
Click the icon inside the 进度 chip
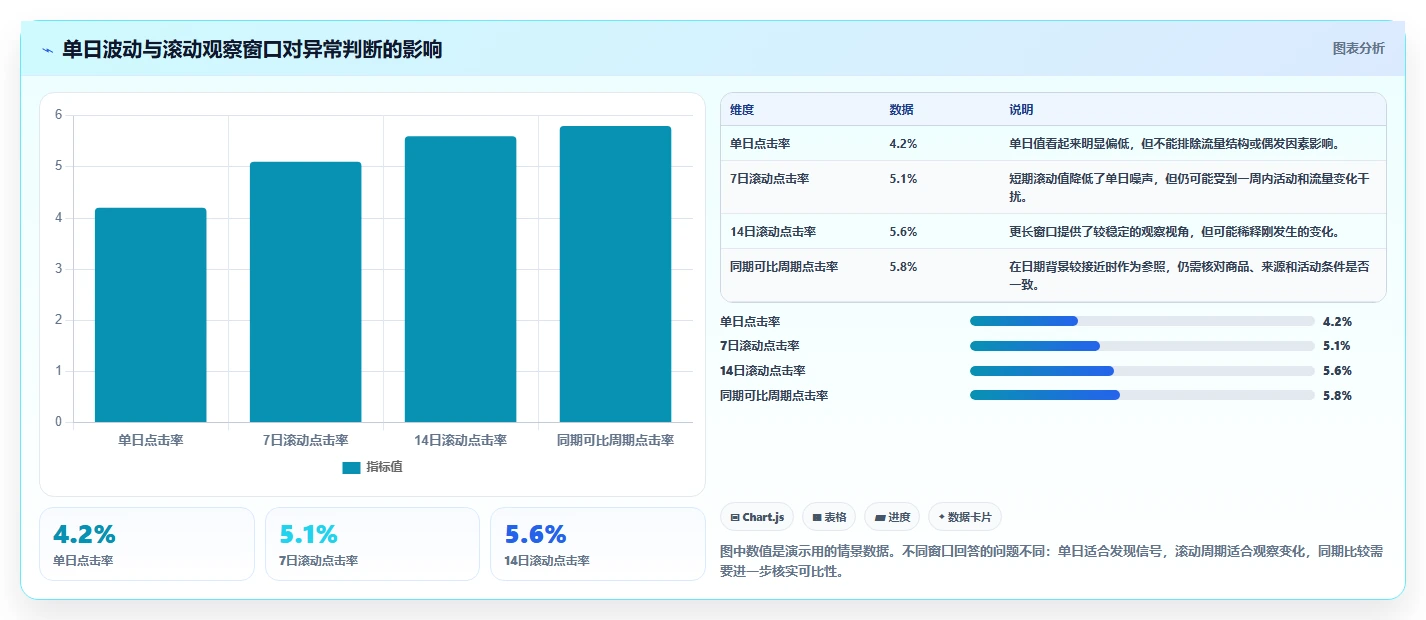tap(880, 517)
